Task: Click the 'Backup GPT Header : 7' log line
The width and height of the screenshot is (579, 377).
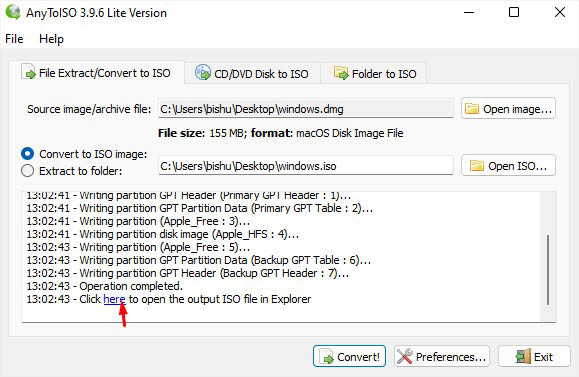Action: coord(188,273)
